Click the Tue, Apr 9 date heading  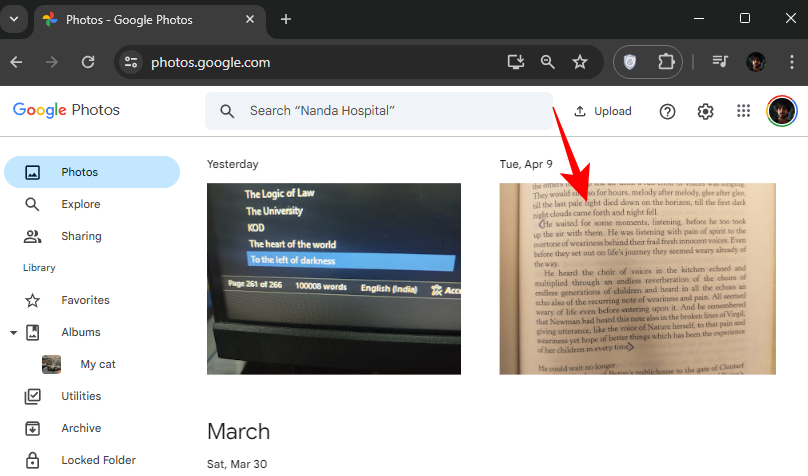click(x=526, y=164)
